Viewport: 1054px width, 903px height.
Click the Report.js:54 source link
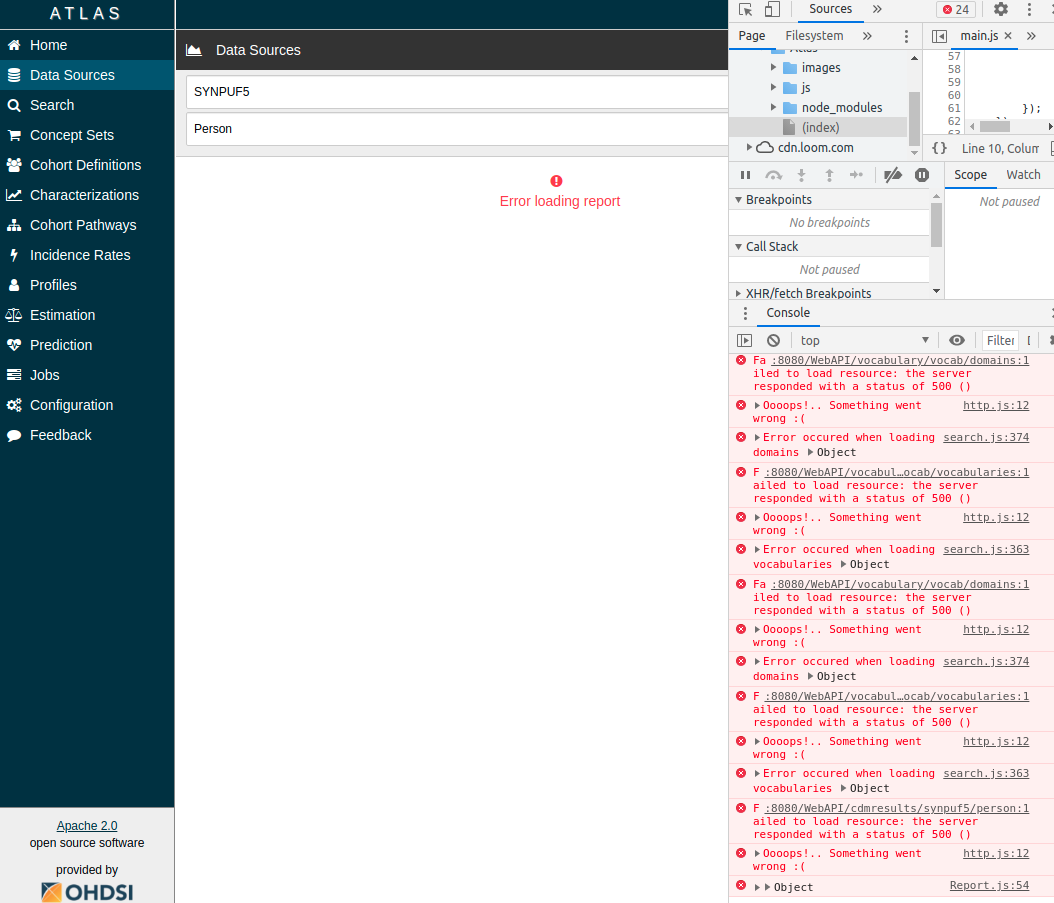990,885
